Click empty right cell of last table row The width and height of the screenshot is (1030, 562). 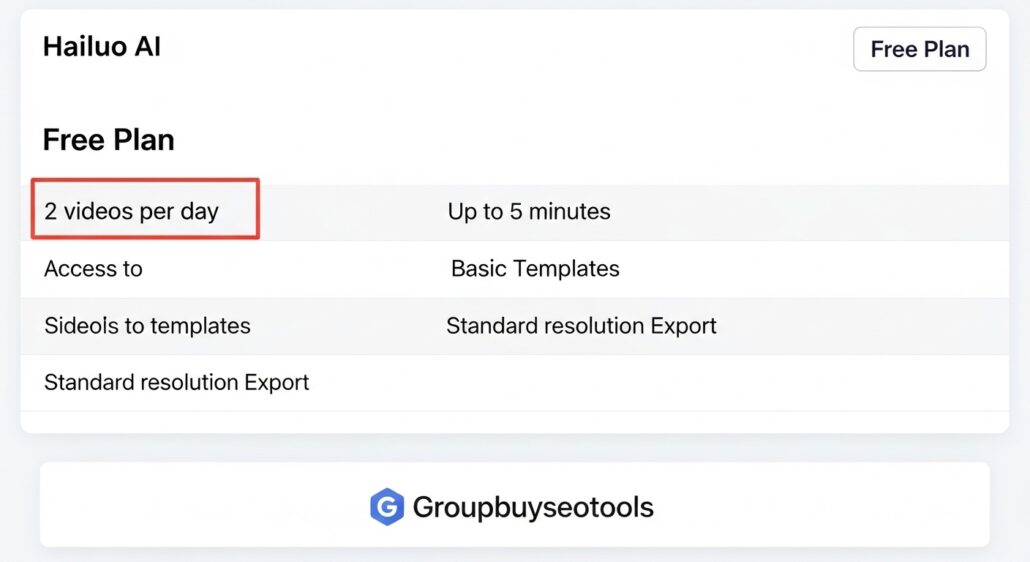click(x=700, y=383)
